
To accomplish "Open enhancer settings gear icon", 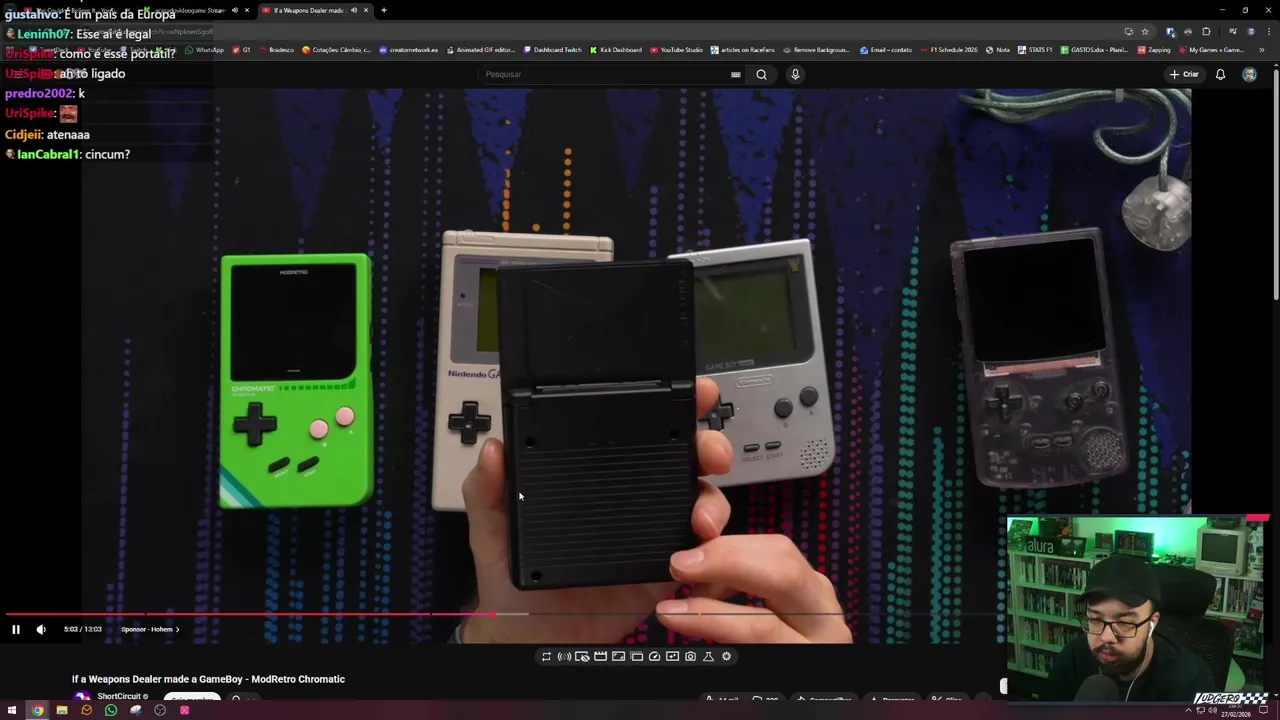I will tap(726, 656).
